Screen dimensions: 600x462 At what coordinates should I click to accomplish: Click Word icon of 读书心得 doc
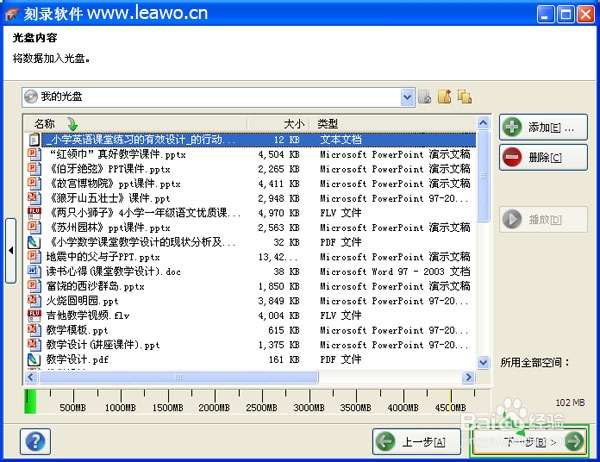click(34, 271)
